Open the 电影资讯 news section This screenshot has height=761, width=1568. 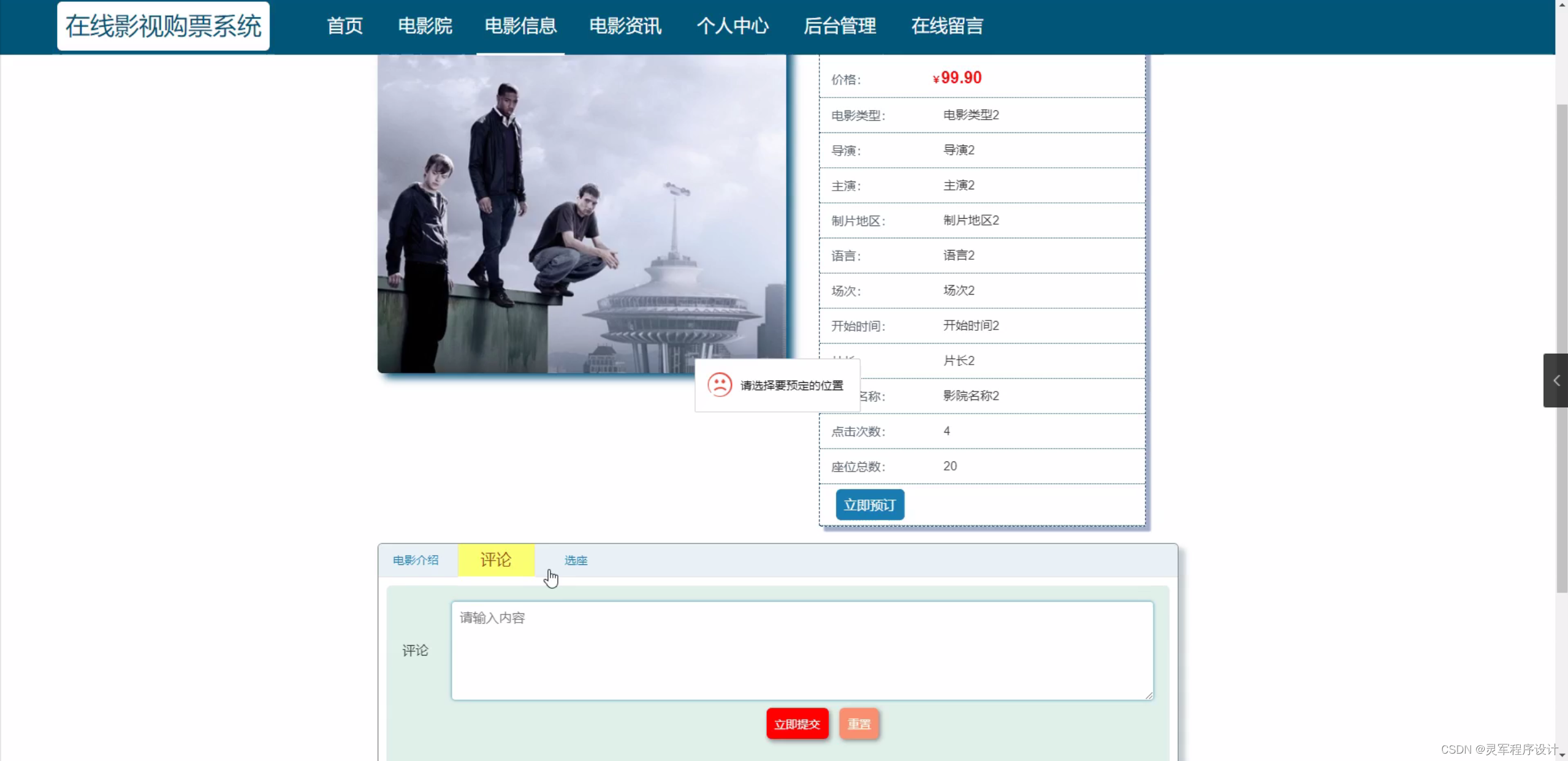coord(625,26)
